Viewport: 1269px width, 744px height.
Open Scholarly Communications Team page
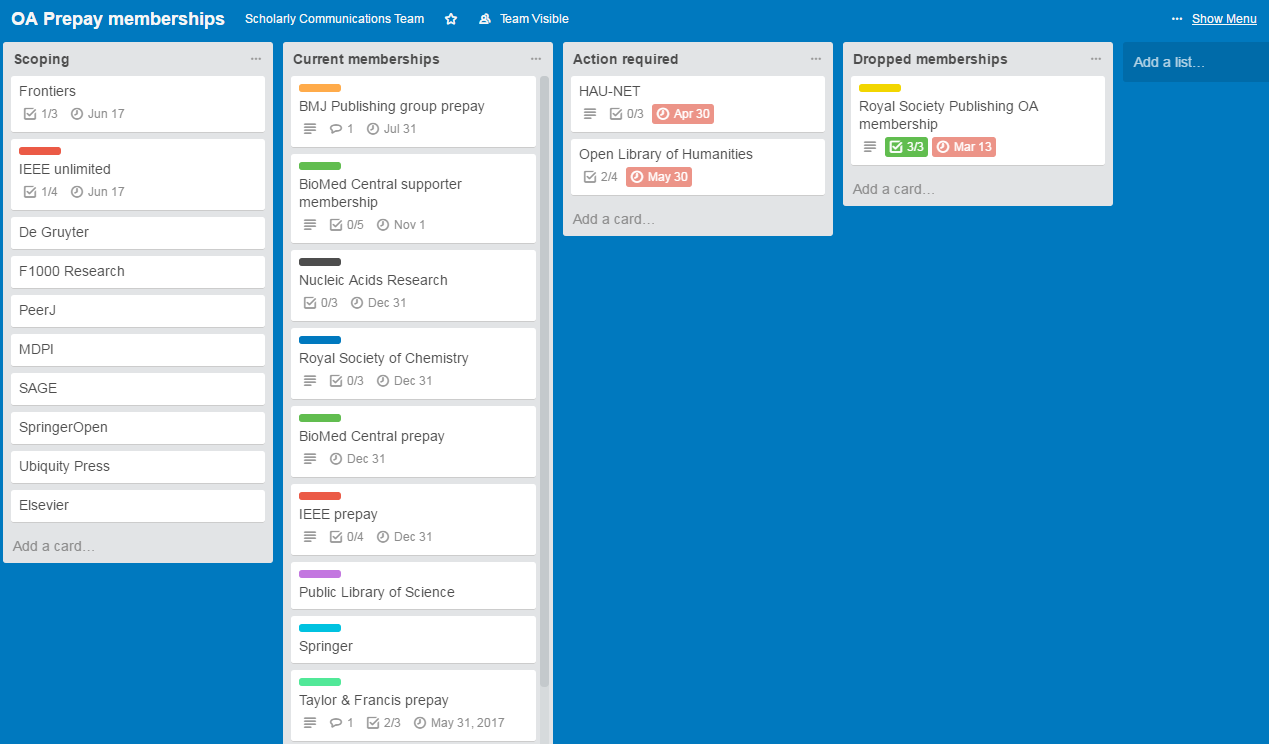click(x=334, y=19)
